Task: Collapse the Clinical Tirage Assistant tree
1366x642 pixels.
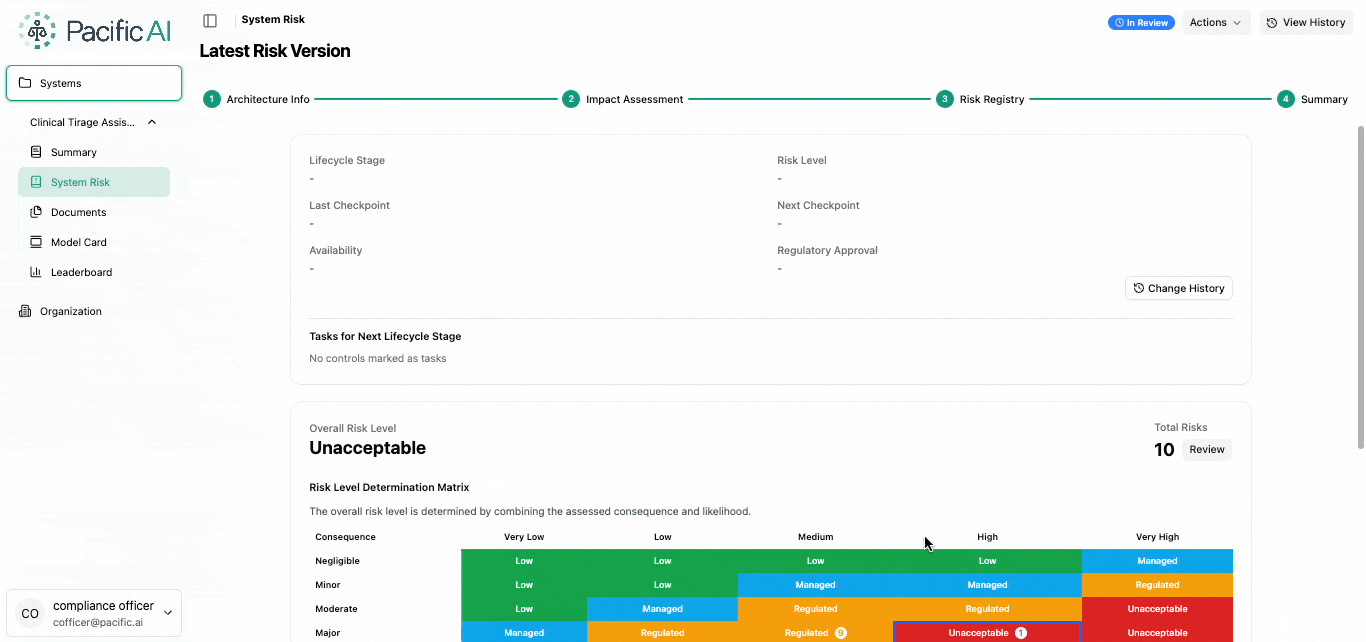Action: coord(152,122)
